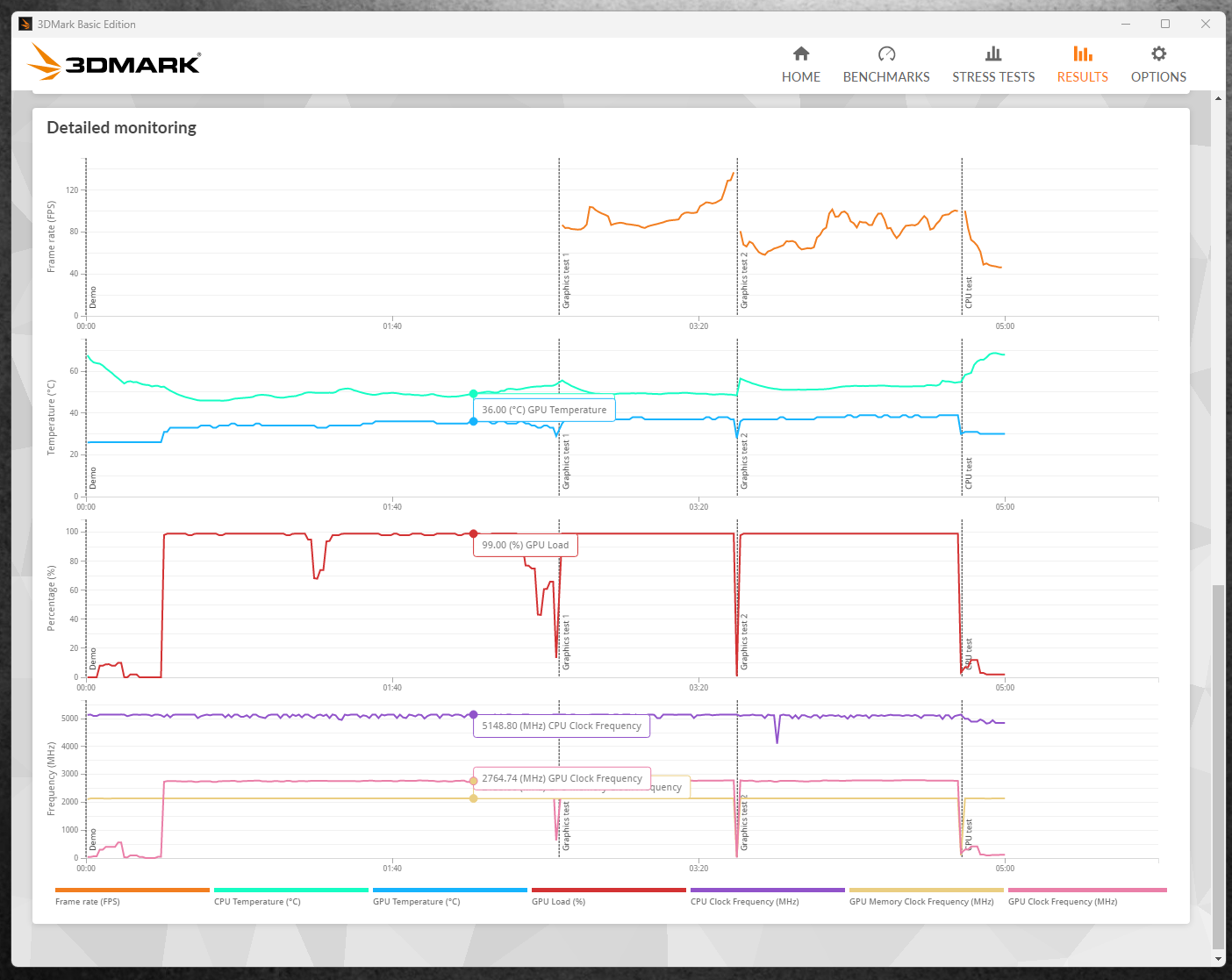Click the scroll down arrow of the scrollbar
Image resolution: width=1232 pixels, height=980 pixels.
(1218, 959)
